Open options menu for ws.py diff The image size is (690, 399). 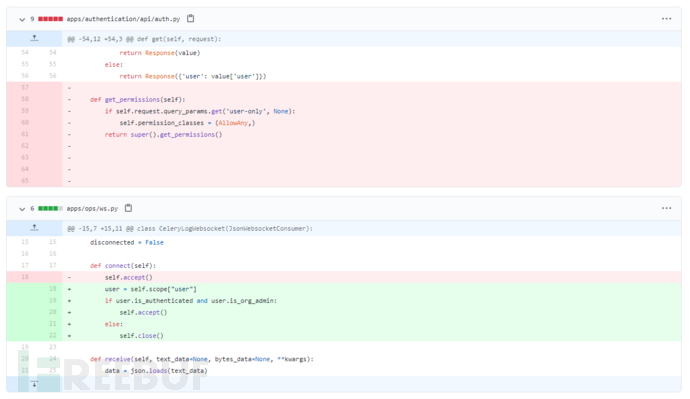(666, 208)
